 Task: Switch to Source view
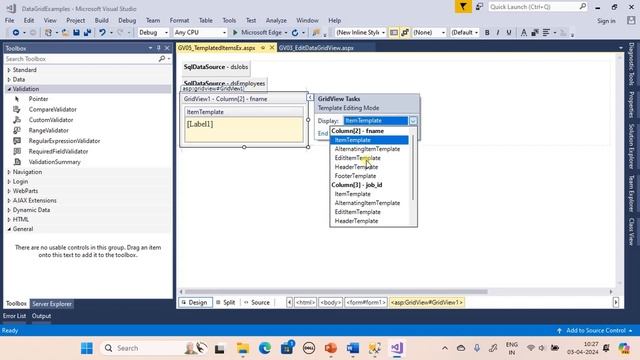coord(257,302)
